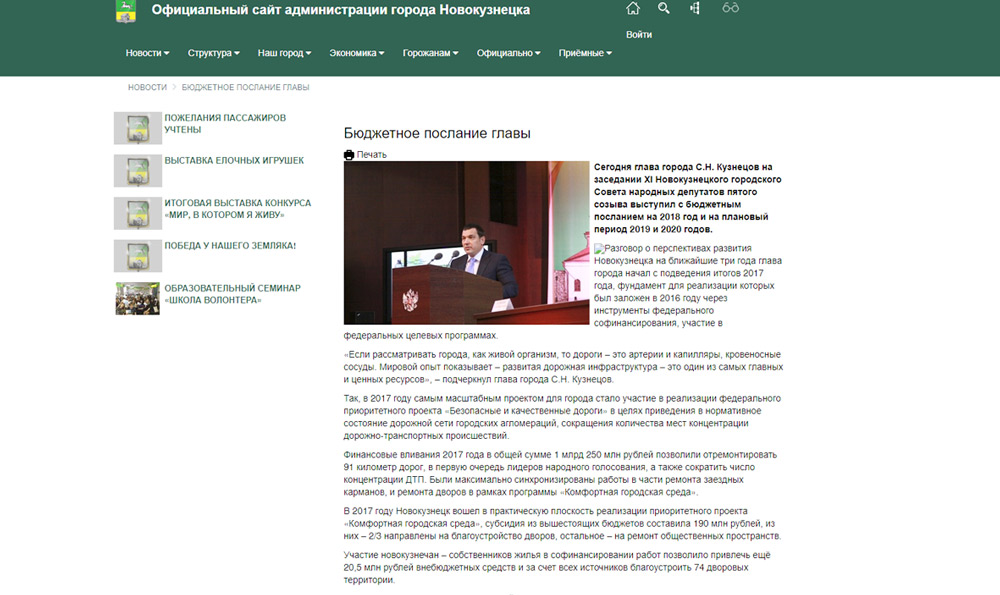Viewport: 1000px width, 595px height.
Task: Click the home icon in header
Action: (x=632, y=9)
